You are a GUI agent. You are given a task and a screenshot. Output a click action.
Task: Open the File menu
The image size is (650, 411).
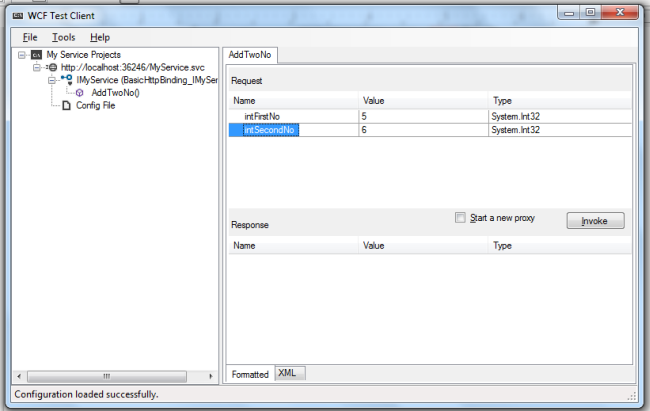pyautogui.click(x=30, y=37)
